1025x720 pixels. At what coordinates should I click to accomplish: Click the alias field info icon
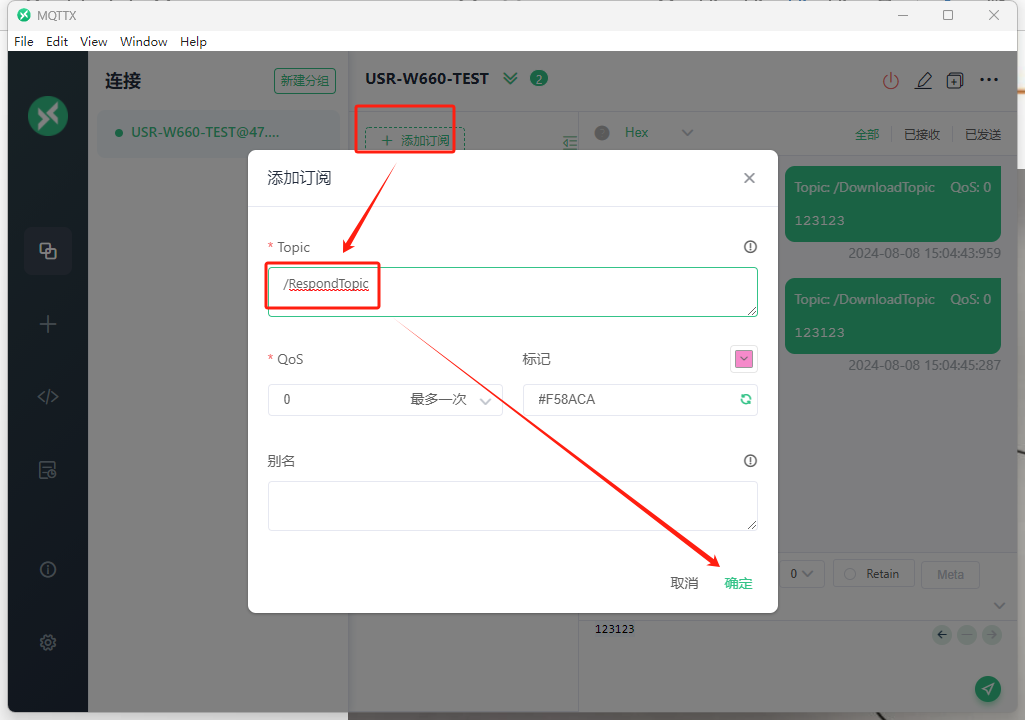(750, 461)
